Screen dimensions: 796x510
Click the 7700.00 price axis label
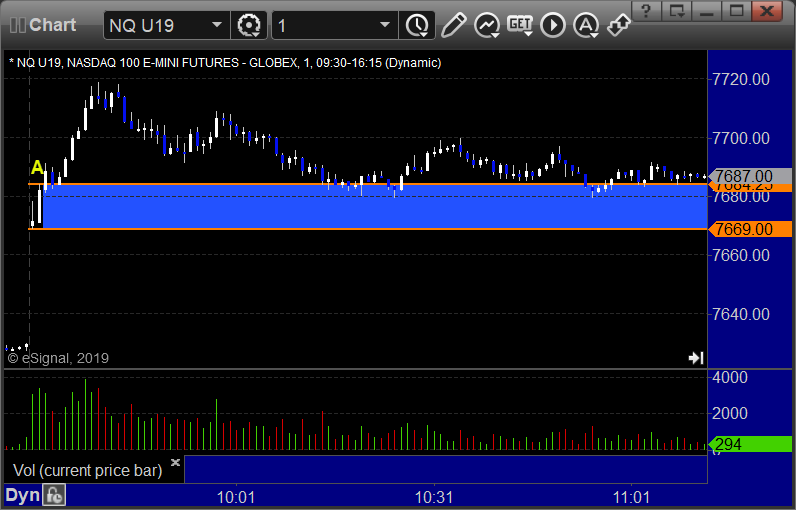tap(741, 138)
